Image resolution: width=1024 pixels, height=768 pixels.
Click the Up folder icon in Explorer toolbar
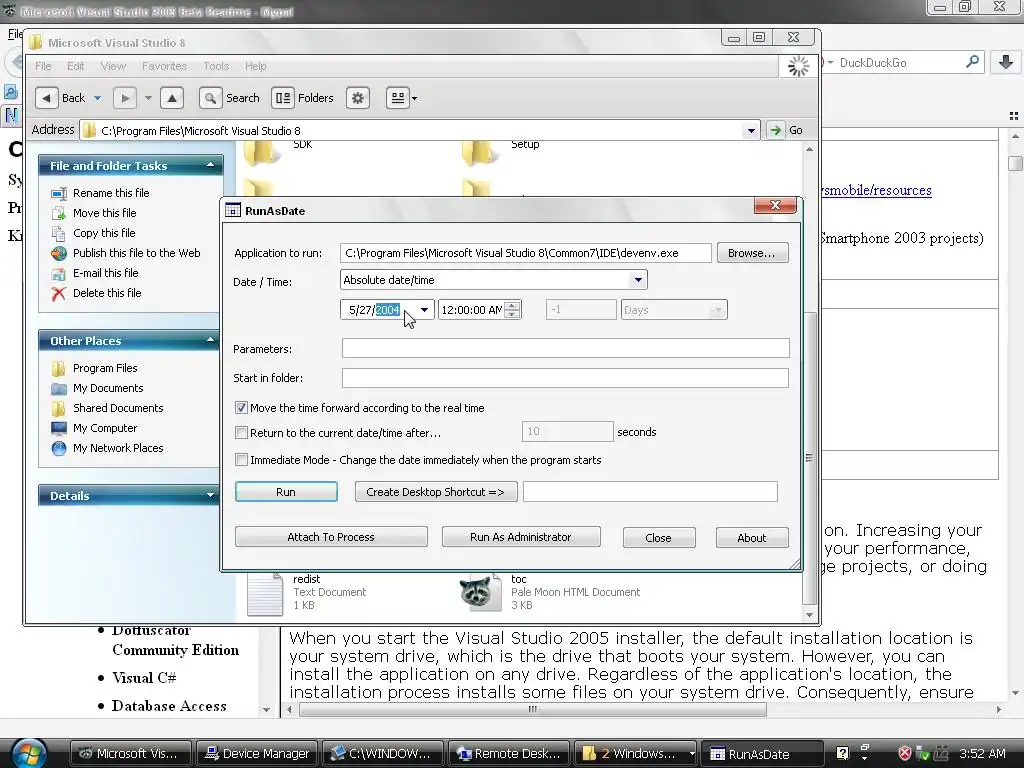[x=172, y=98]
